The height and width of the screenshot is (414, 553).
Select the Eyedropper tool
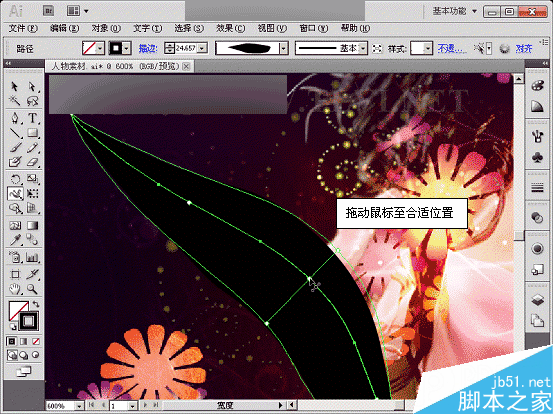point(14,240)
